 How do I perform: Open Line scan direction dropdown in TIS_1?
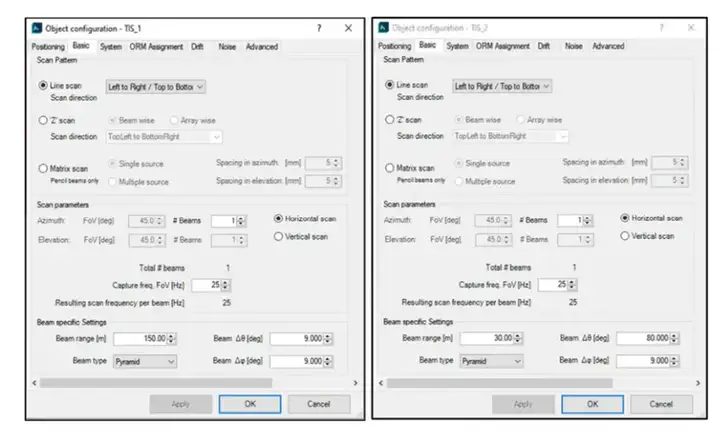(161, 87)
